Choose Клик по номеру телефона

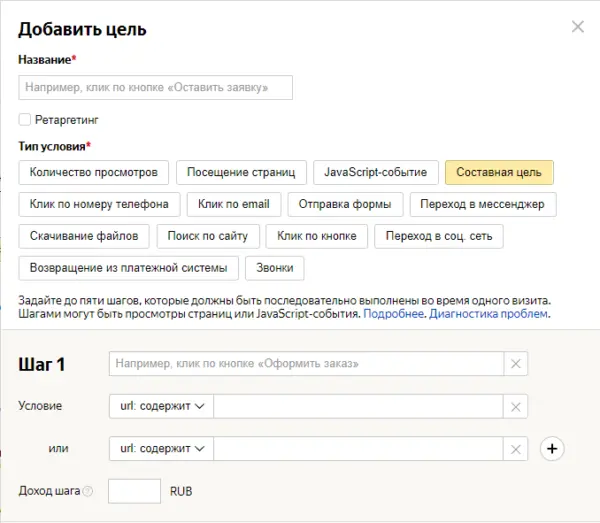99,204
